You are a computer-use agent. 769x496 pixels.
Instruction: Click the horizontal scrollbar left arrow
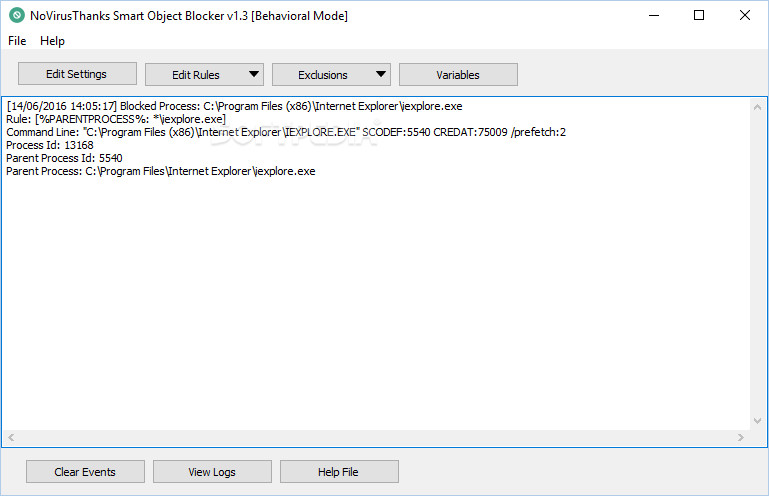[x=11, y=437]
